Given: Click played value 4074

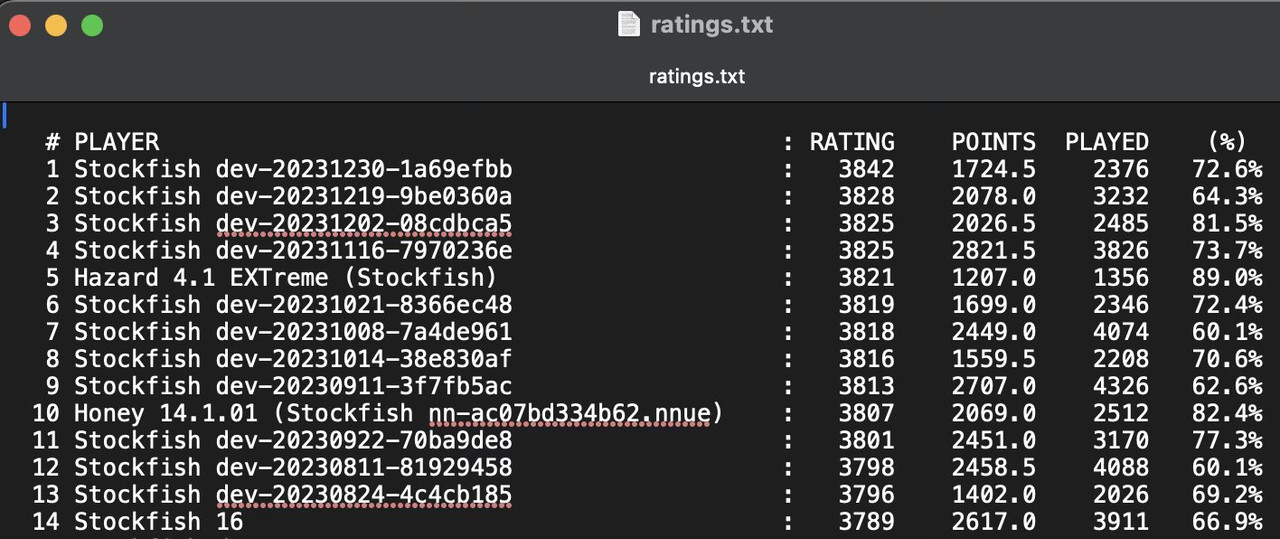Looking at the screenshot, I should pos(1121,331).
